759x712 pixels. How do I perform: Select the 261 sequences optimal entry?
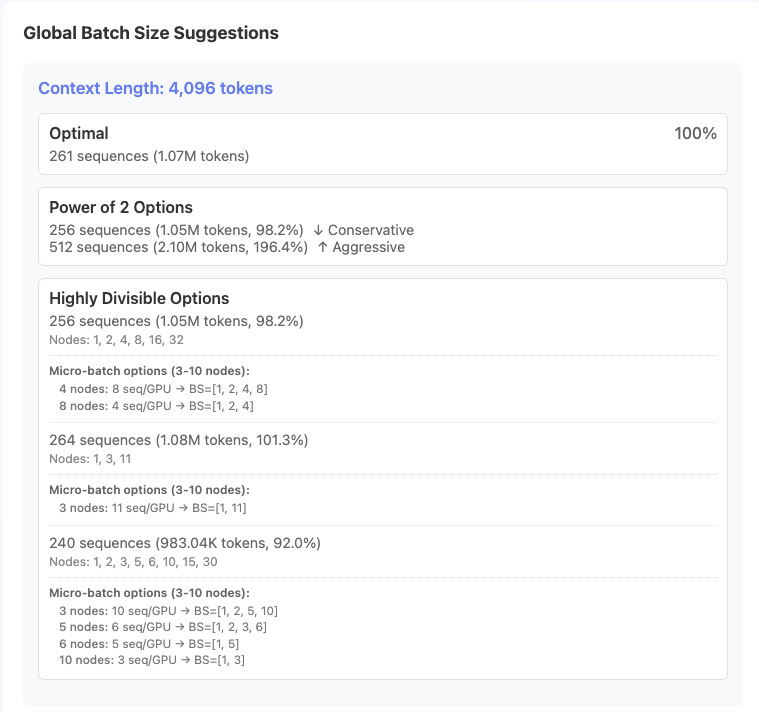click(149, 156)
